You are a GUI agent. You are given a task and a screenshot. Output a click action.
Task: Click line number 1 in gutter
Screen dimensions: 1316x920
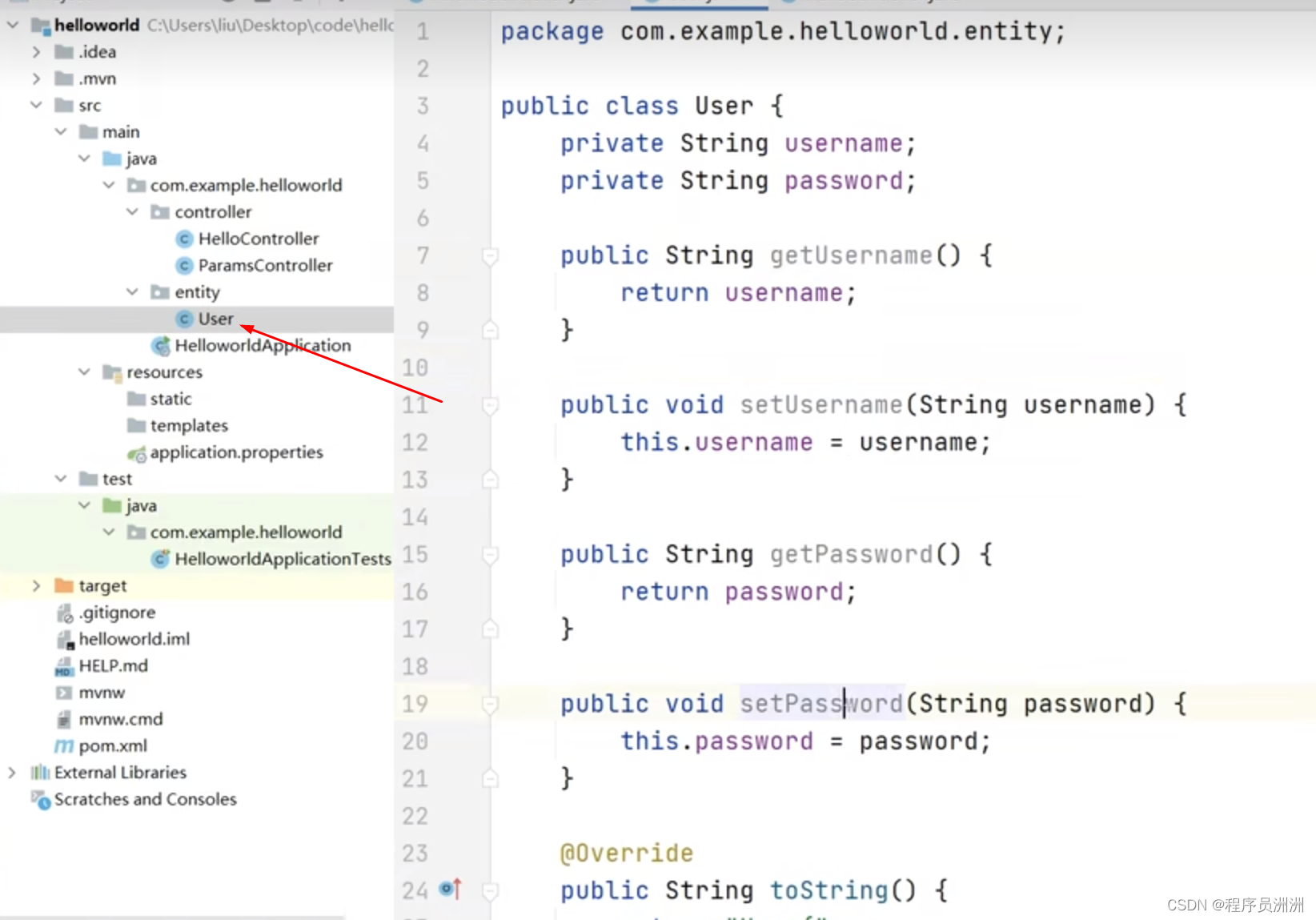(x=423, y=32)
